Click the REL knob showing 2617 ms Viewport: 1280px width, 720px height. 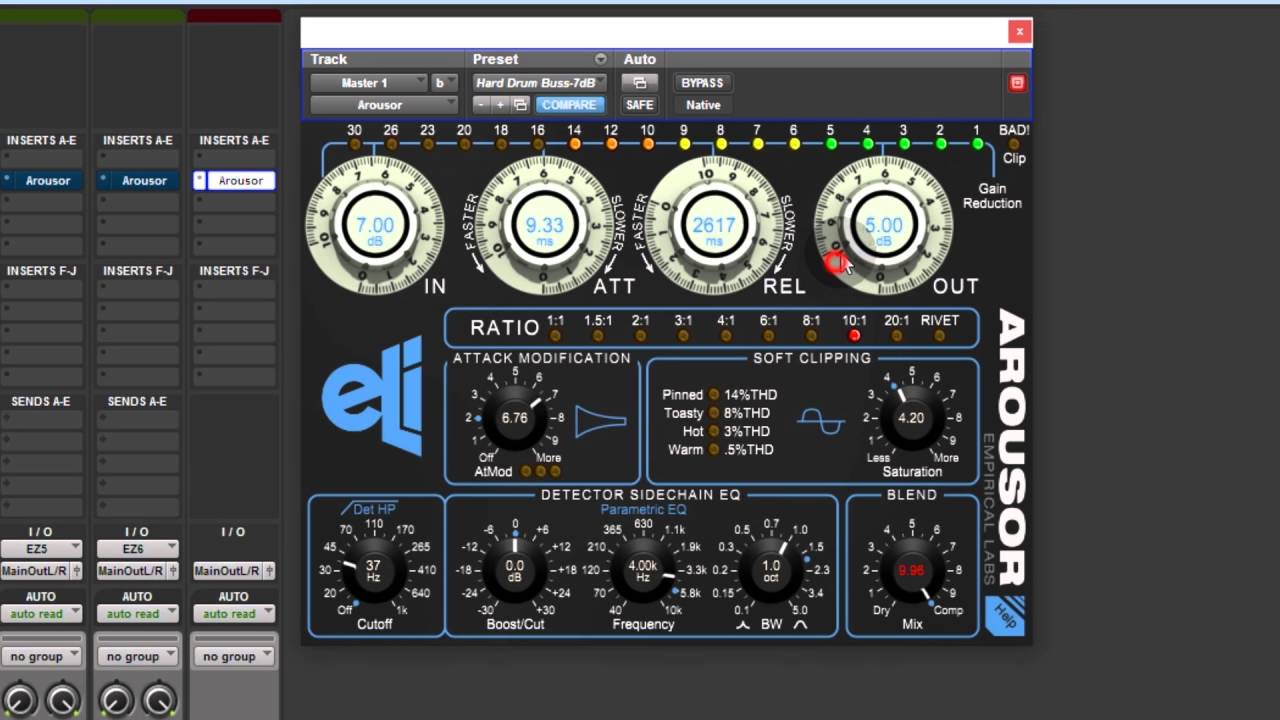[714, 226]
